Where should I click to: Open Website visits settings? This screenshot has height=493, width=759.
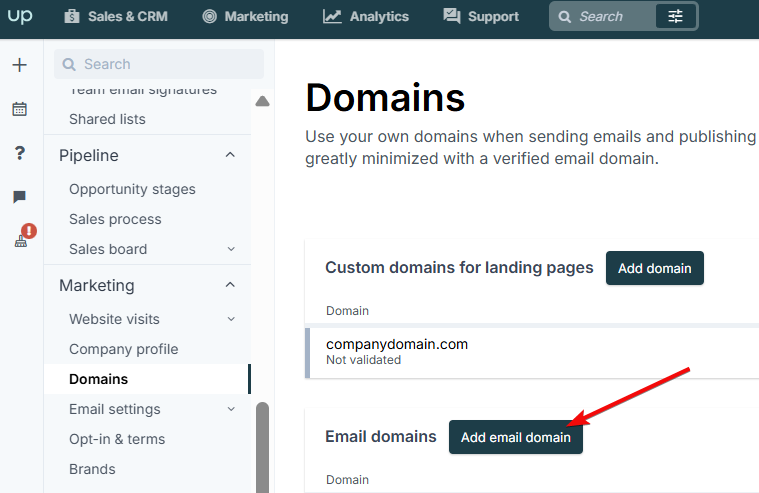tap(114, 320)
